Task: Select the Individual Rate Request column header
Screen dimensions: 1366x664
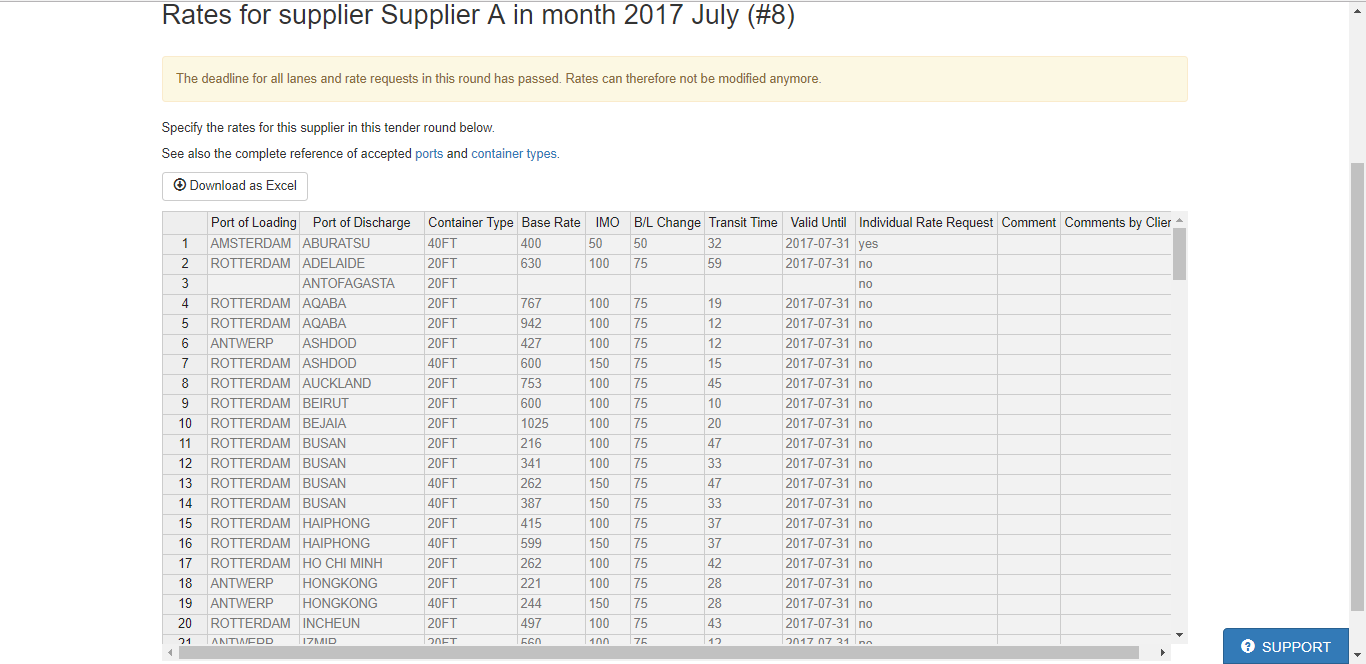Action: point(926,222)
